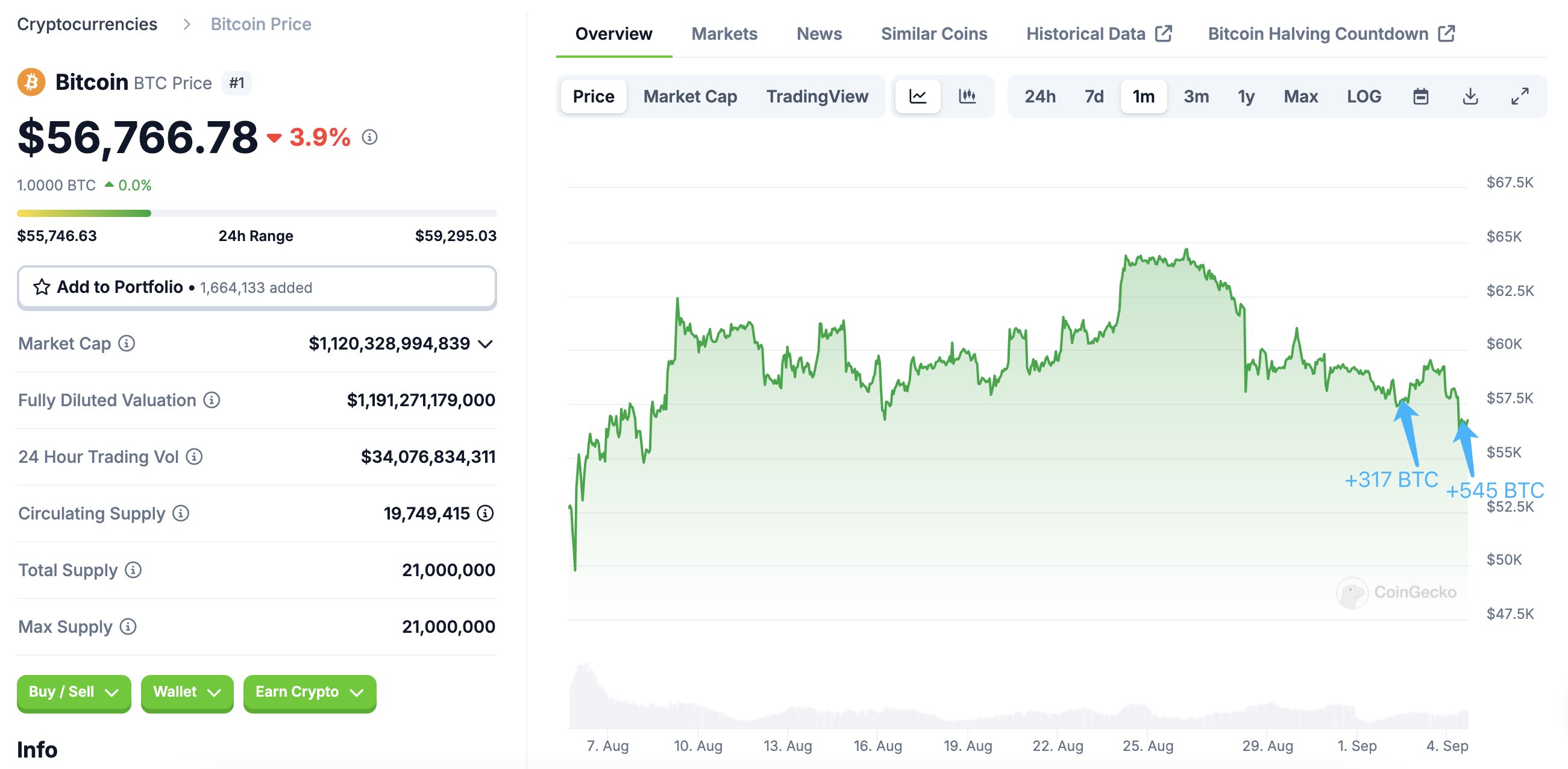Click the $1,191,271,179,000 valuation value

coord(421,400)
